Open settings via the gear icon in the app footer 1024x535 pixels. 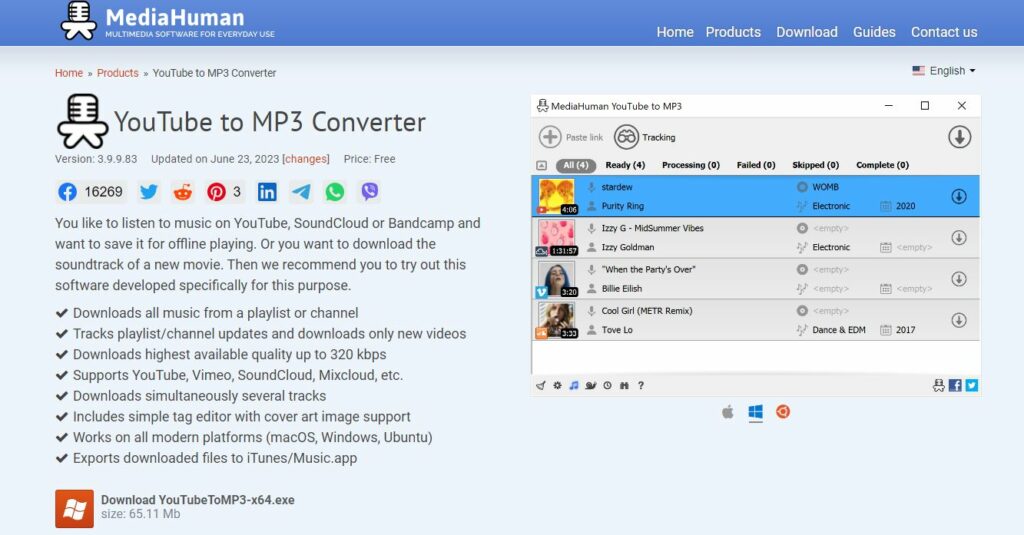click(x=557, y=385)
